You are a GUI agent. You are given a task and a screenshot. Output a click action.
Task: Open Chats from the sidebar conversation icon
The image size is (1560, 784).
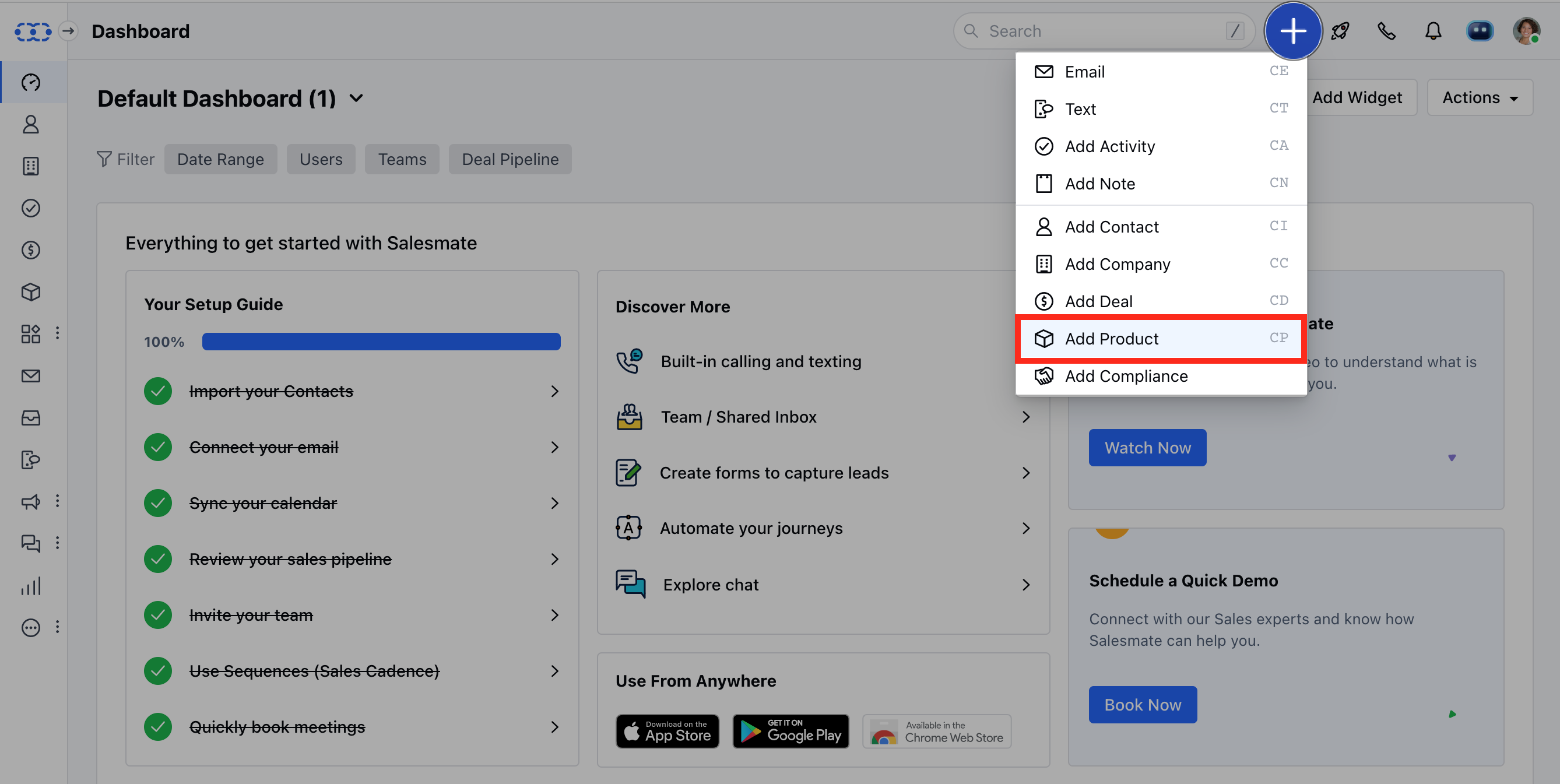[31, 543]
